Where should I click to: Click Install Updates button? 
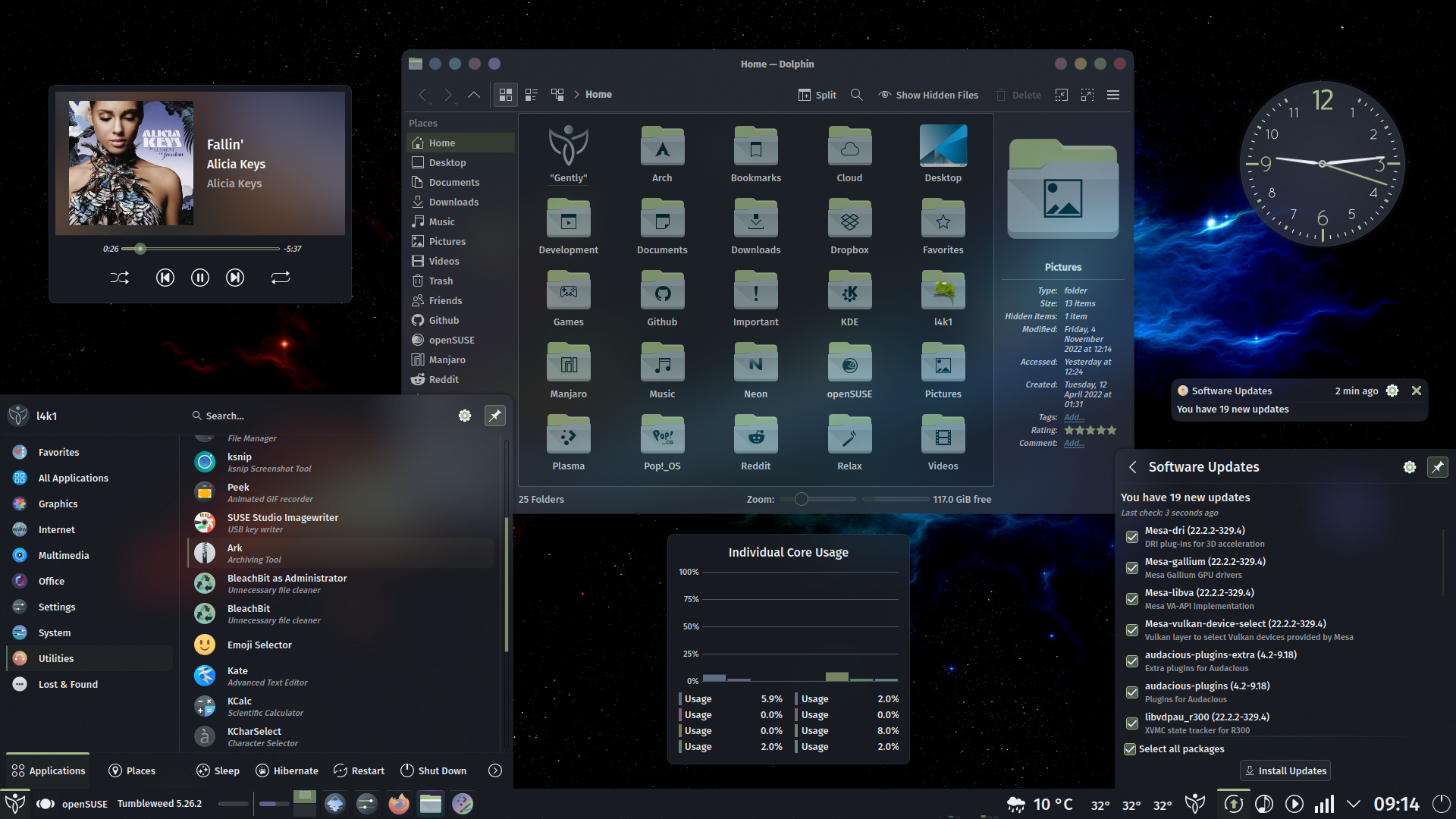(1285, 770)
